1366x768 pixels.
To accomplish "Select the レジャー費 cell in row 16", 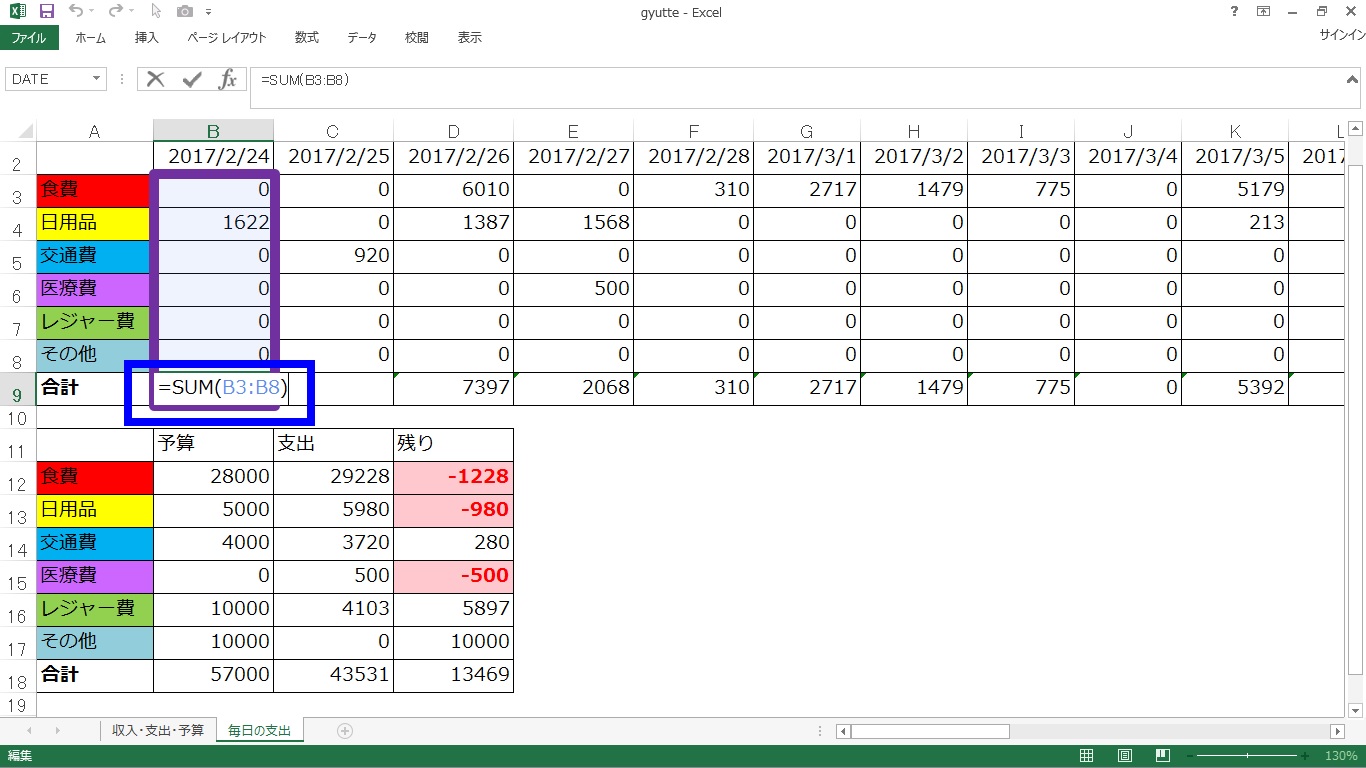I will point(95,609).
